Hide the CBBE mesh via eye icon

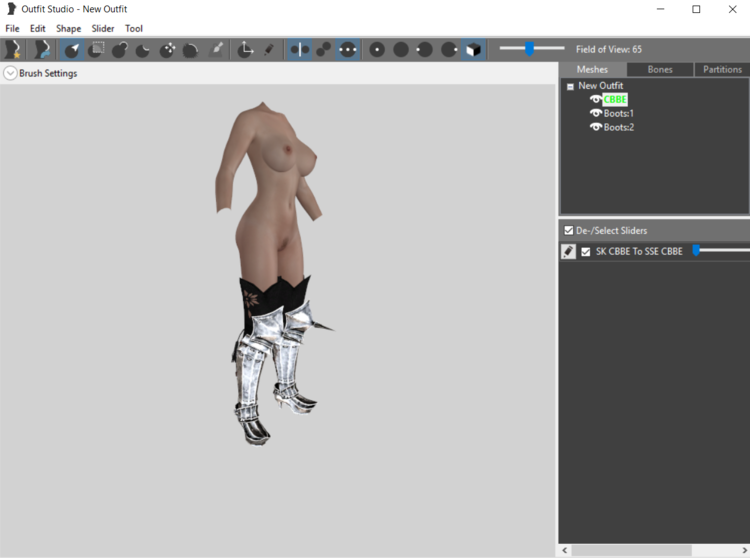596,99
